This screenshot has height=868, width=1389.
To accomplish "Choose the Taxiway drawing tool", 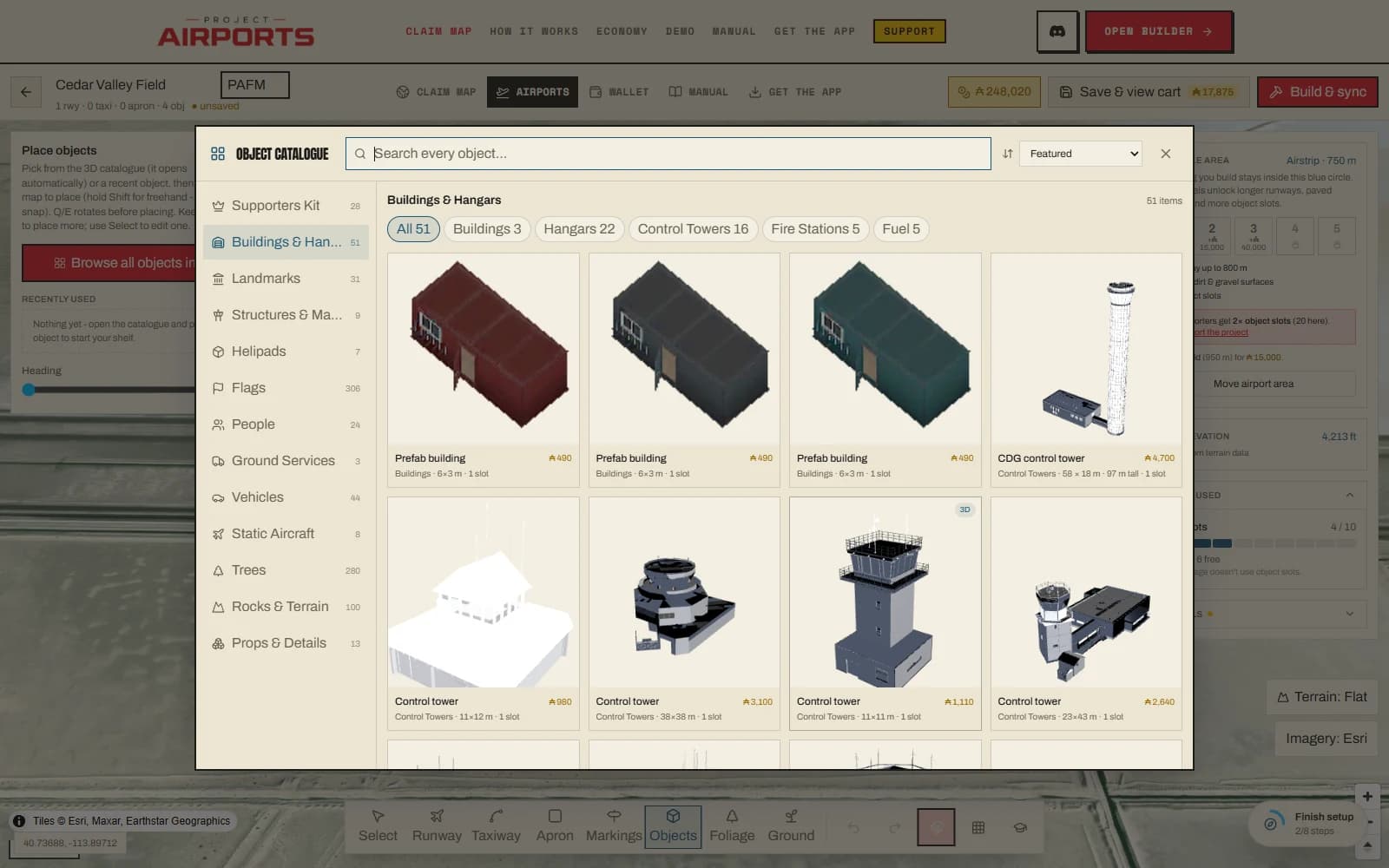I will (x=496, y=825).
